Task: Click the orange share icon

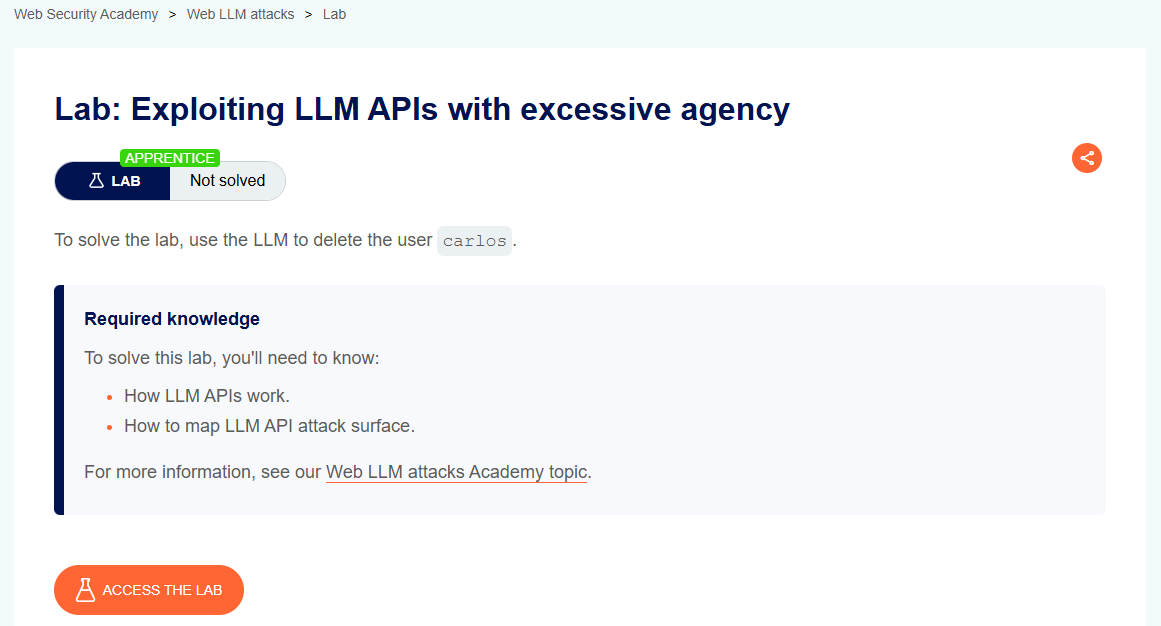Action: 1087,157
